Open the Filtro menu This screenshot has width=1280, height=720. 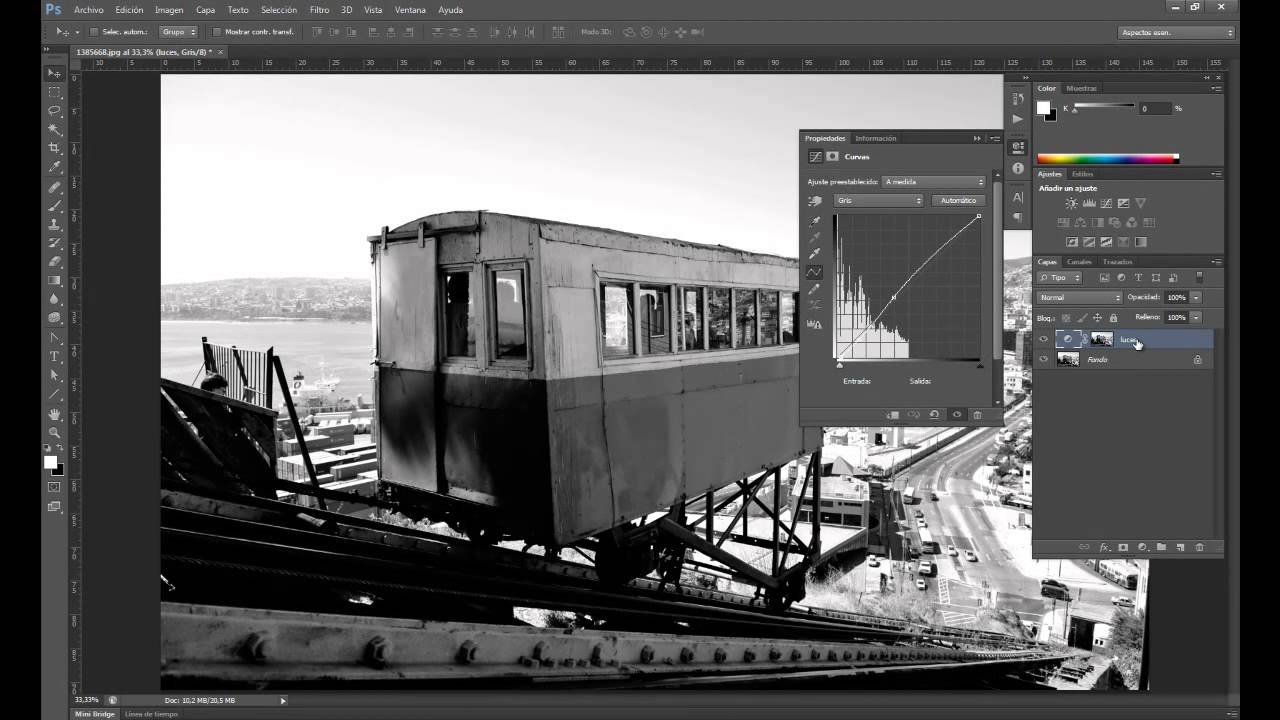pyautogui.click(x=319, y=10)
